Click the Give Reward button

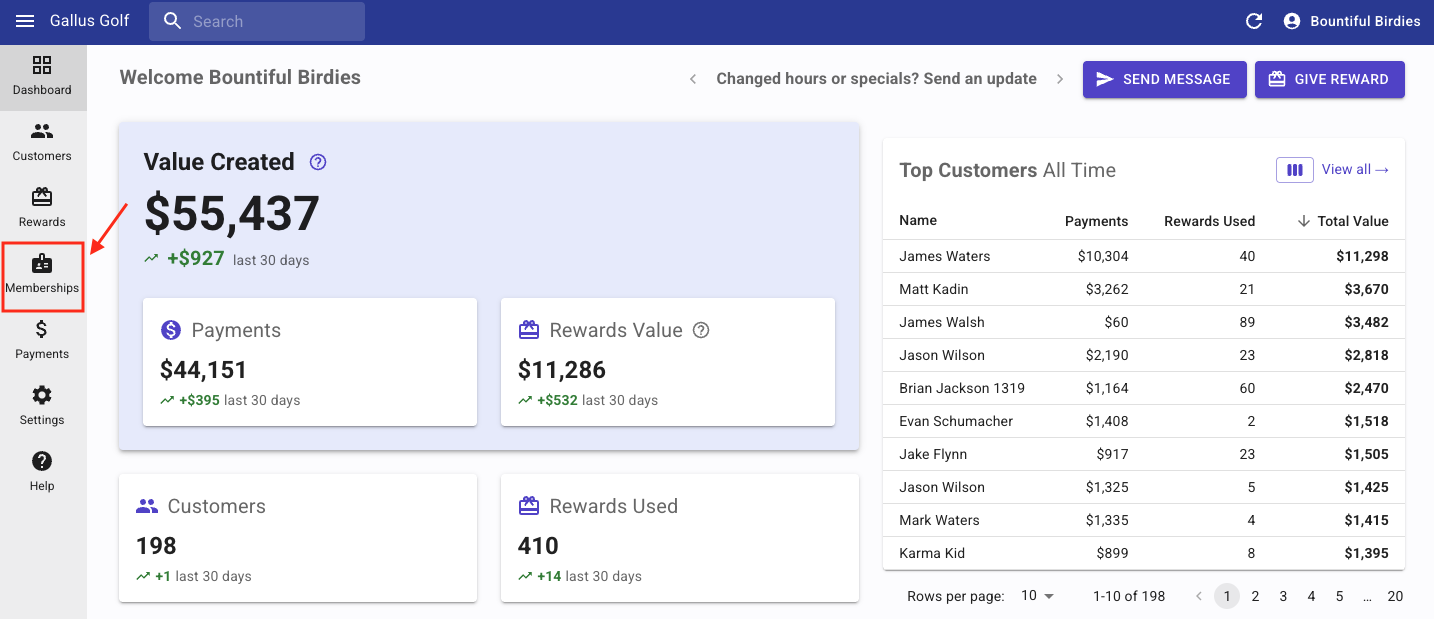click(1329, 79)
